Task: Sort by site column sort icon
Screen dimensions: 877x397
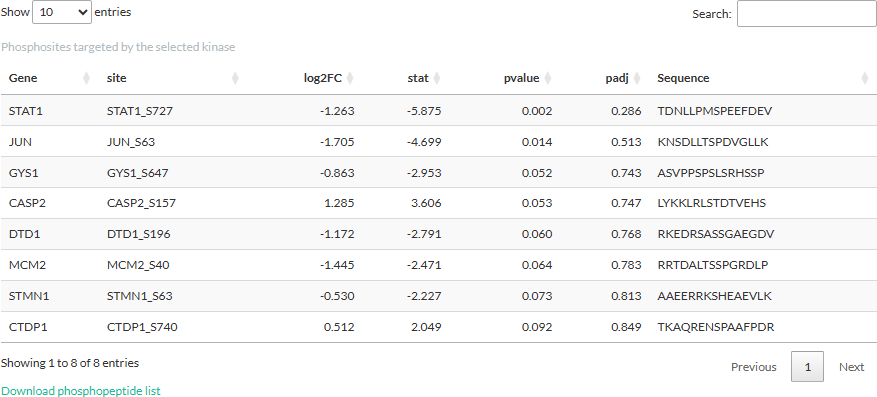Action: click(235, 78)
